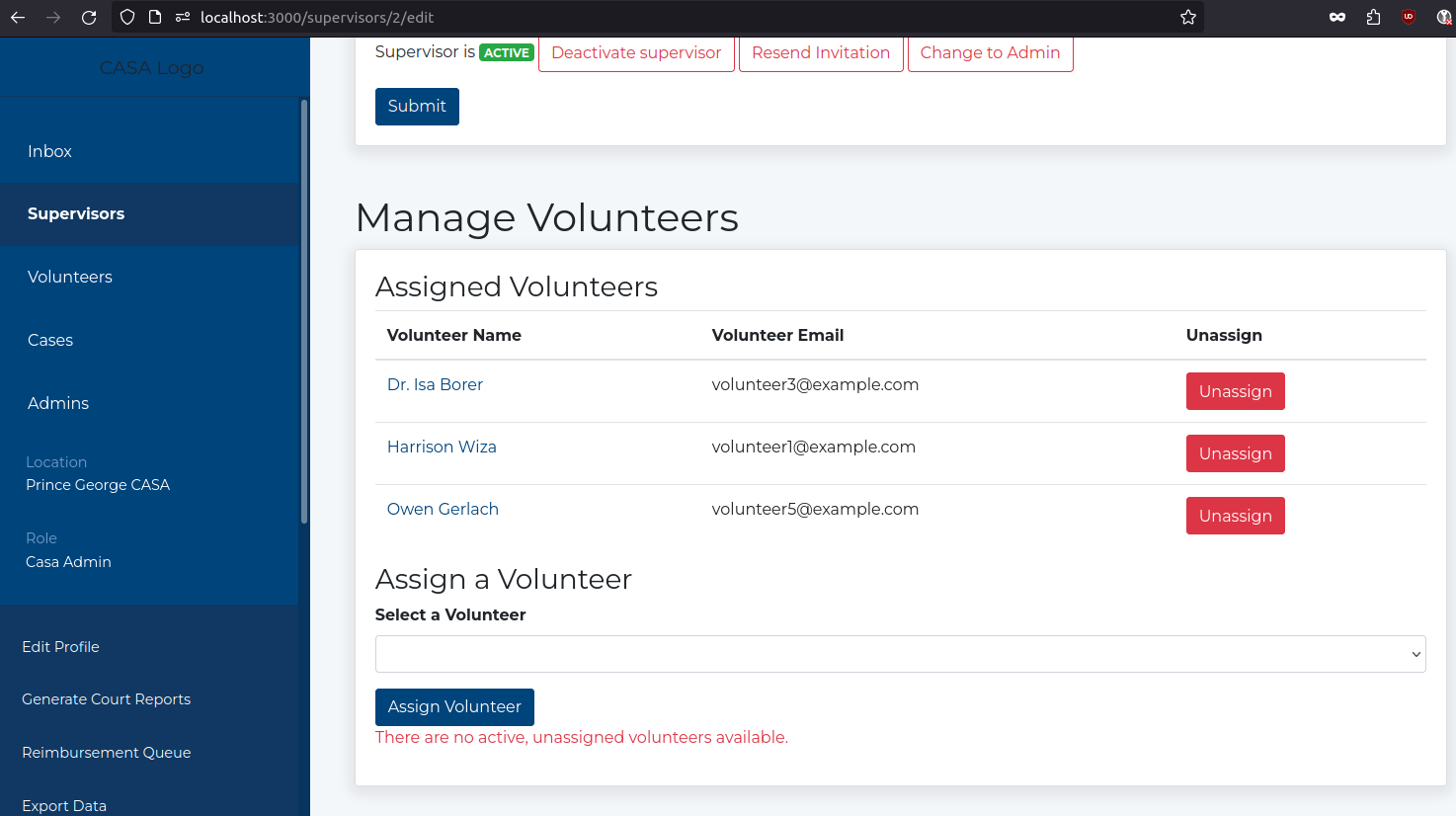Viewport: 1456px width, 816px height.
Task: Reload the page with refresh icon
Action: [89, 17]
